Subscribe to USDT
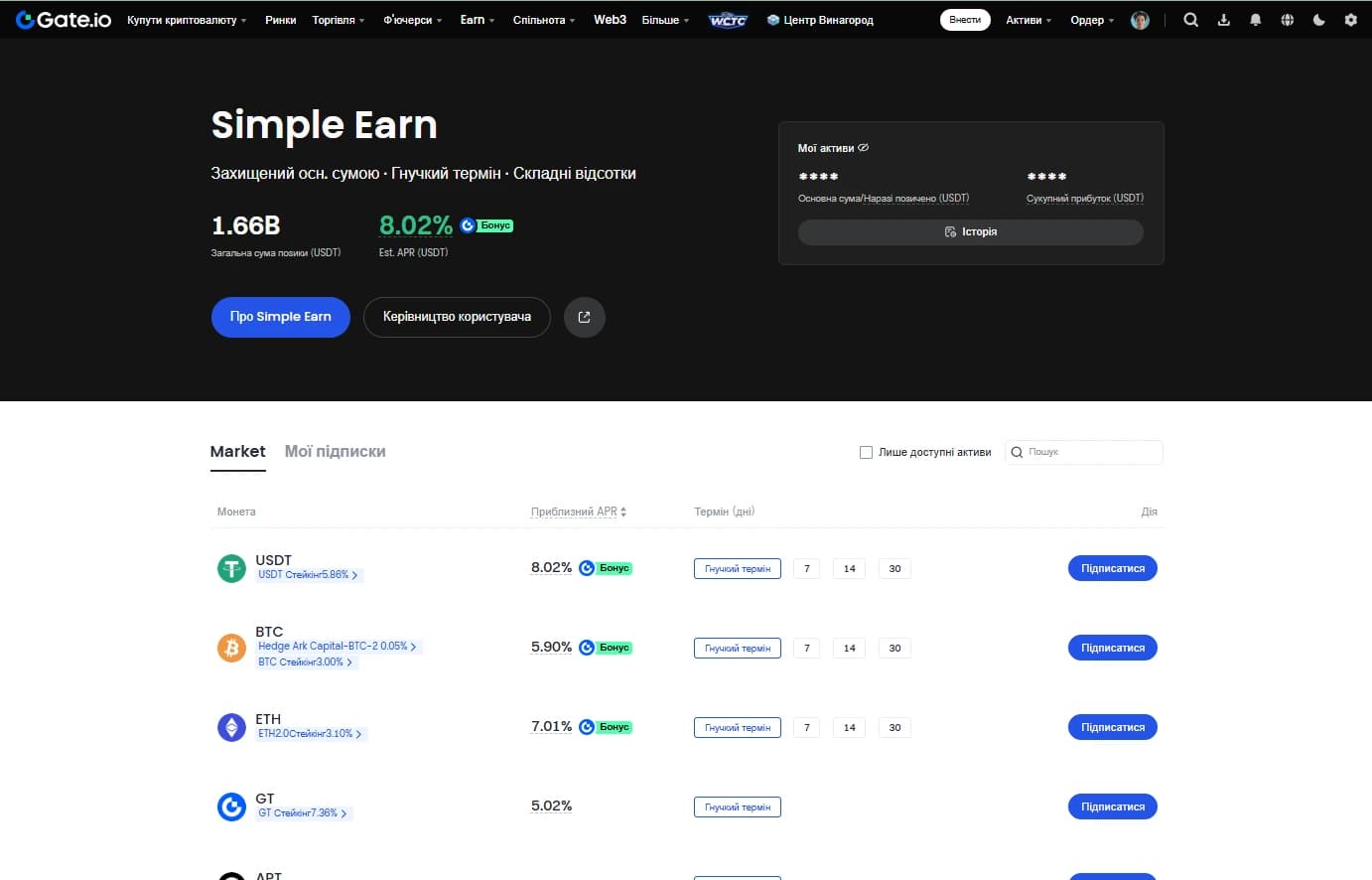 click(1113, 568)
